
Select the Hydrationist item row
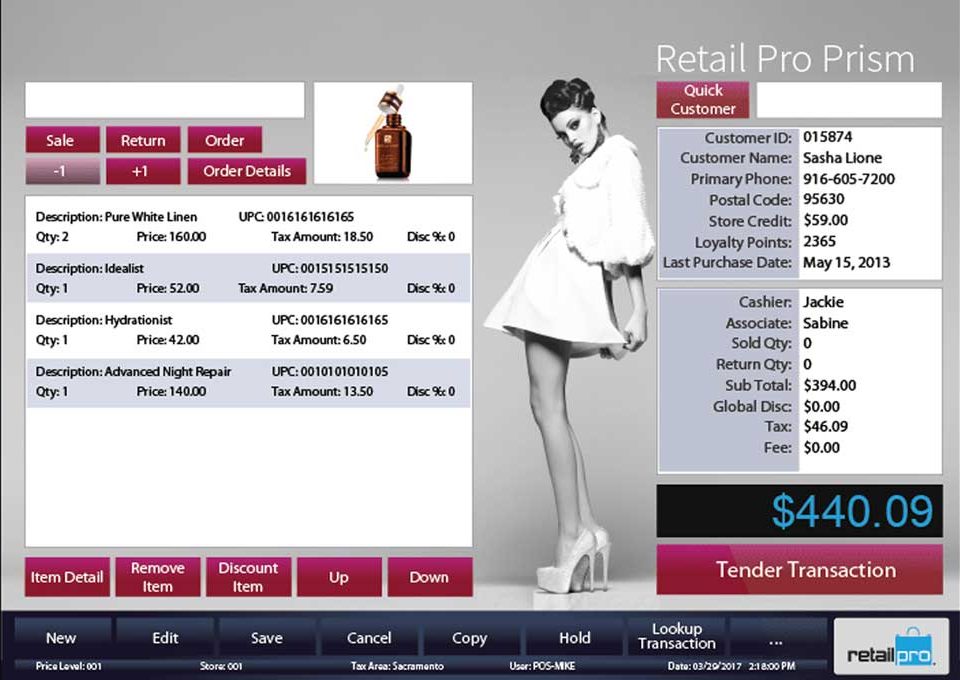click(x=249, y=330)
